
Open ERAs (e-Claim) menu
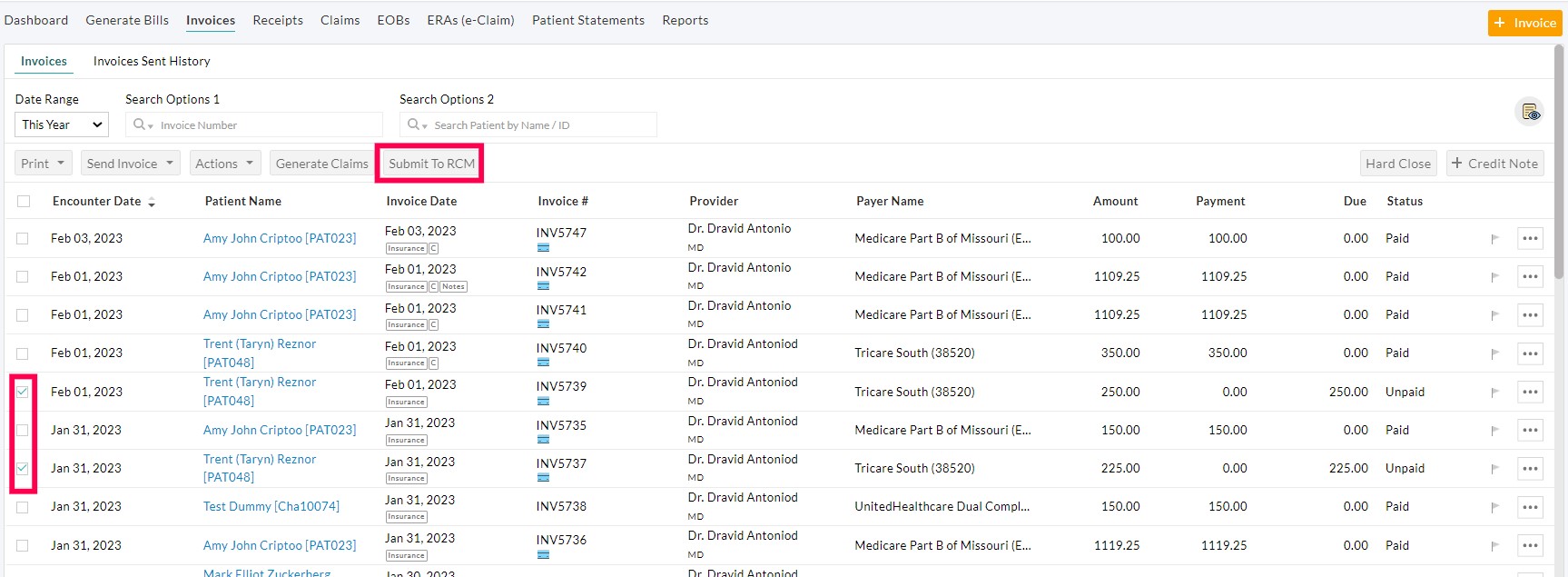(470, 20)
